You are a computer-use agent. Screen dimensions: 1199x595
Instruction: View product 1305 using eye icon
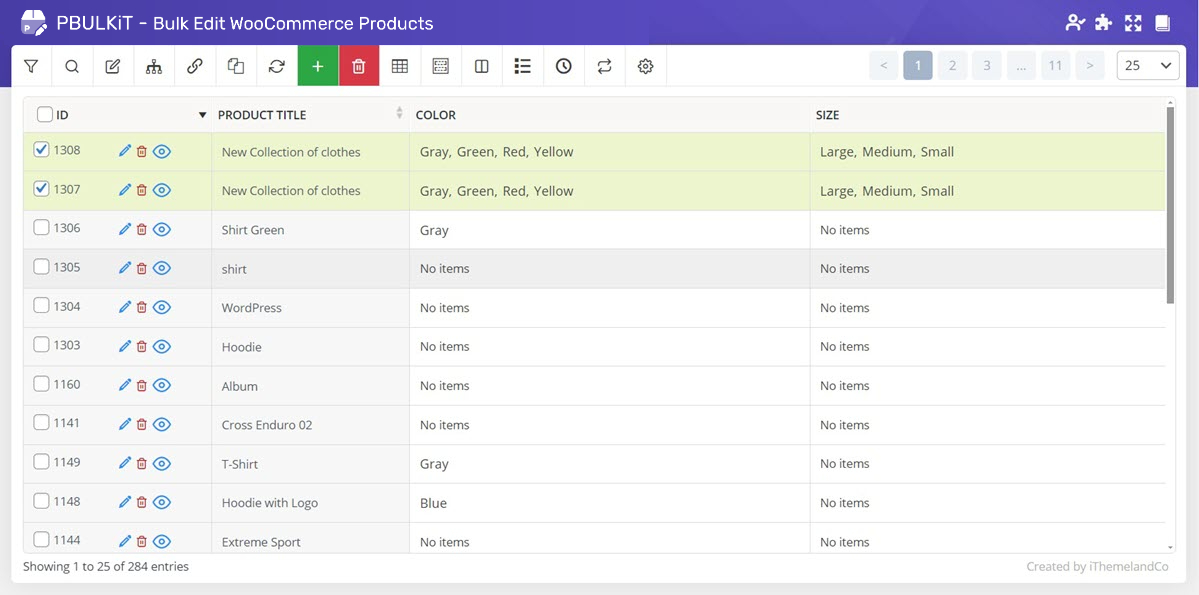pos(162,268)
